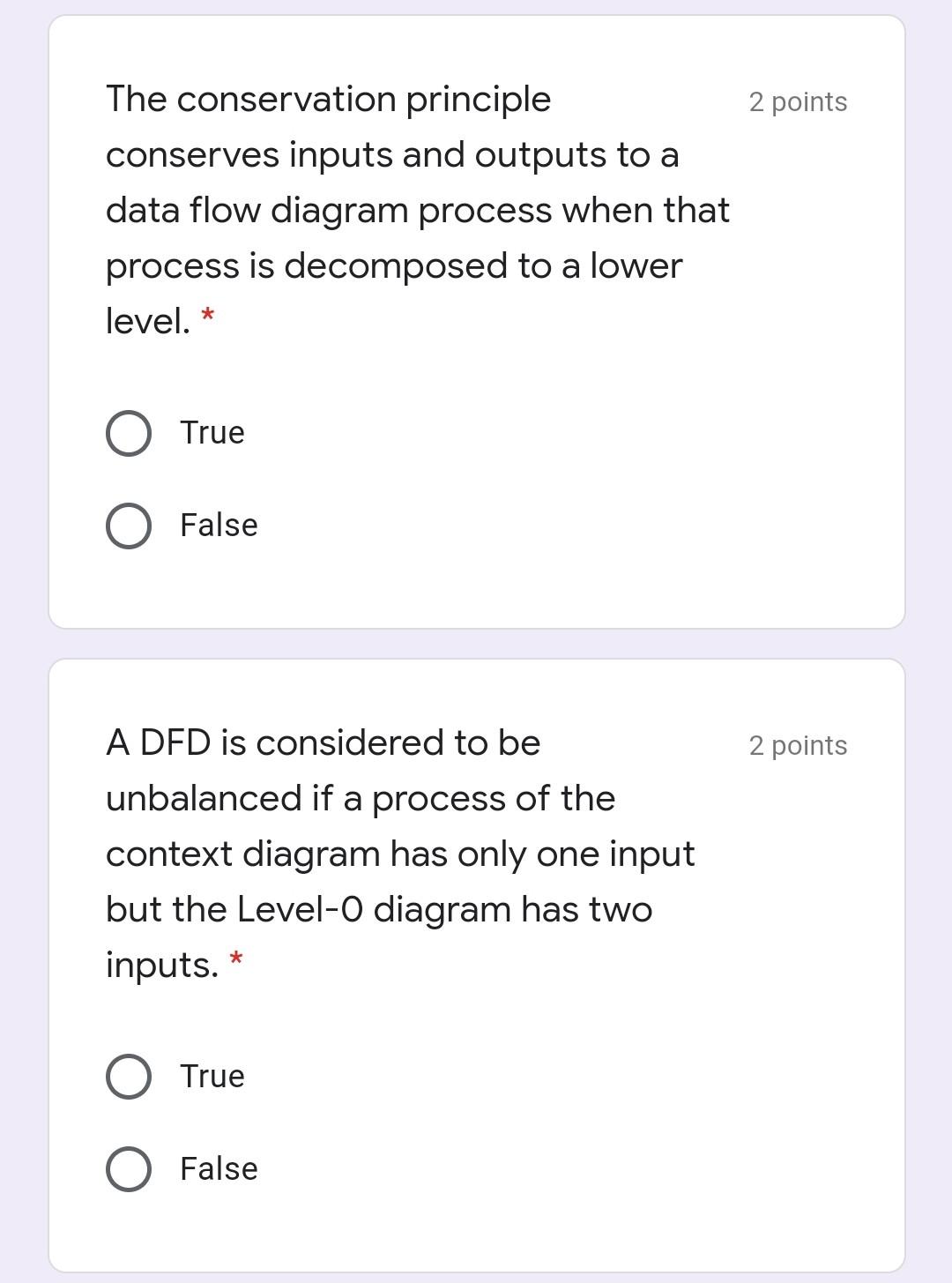Click the gap between the two question cards
The height and width of the screenshot is (1283, 952).
tap(476, 641)
